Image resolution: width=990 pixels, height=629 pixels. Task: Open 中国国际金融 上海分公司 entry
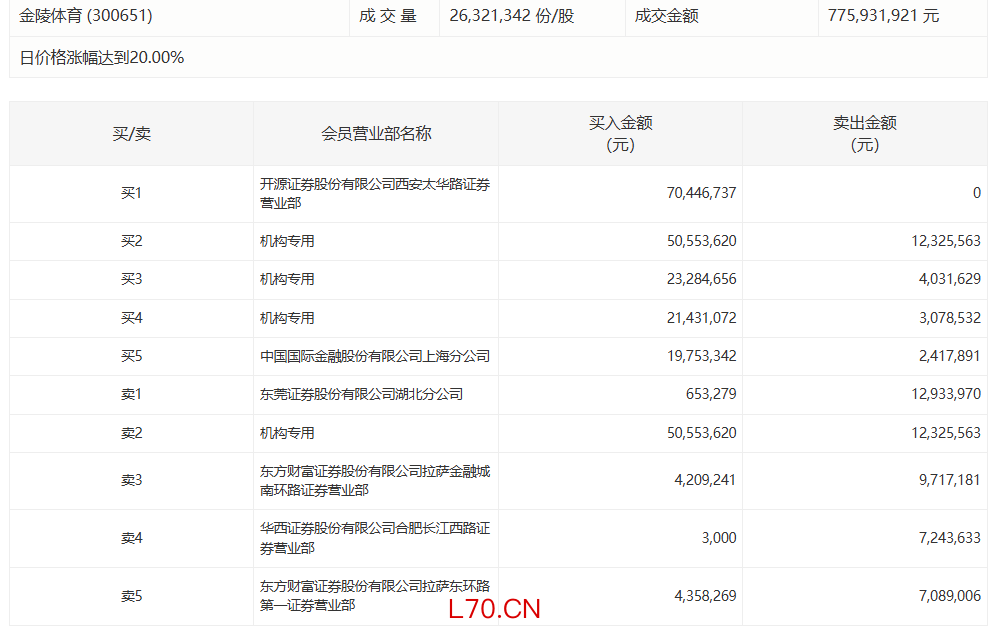pyautogui.click(x=374, y=356)
